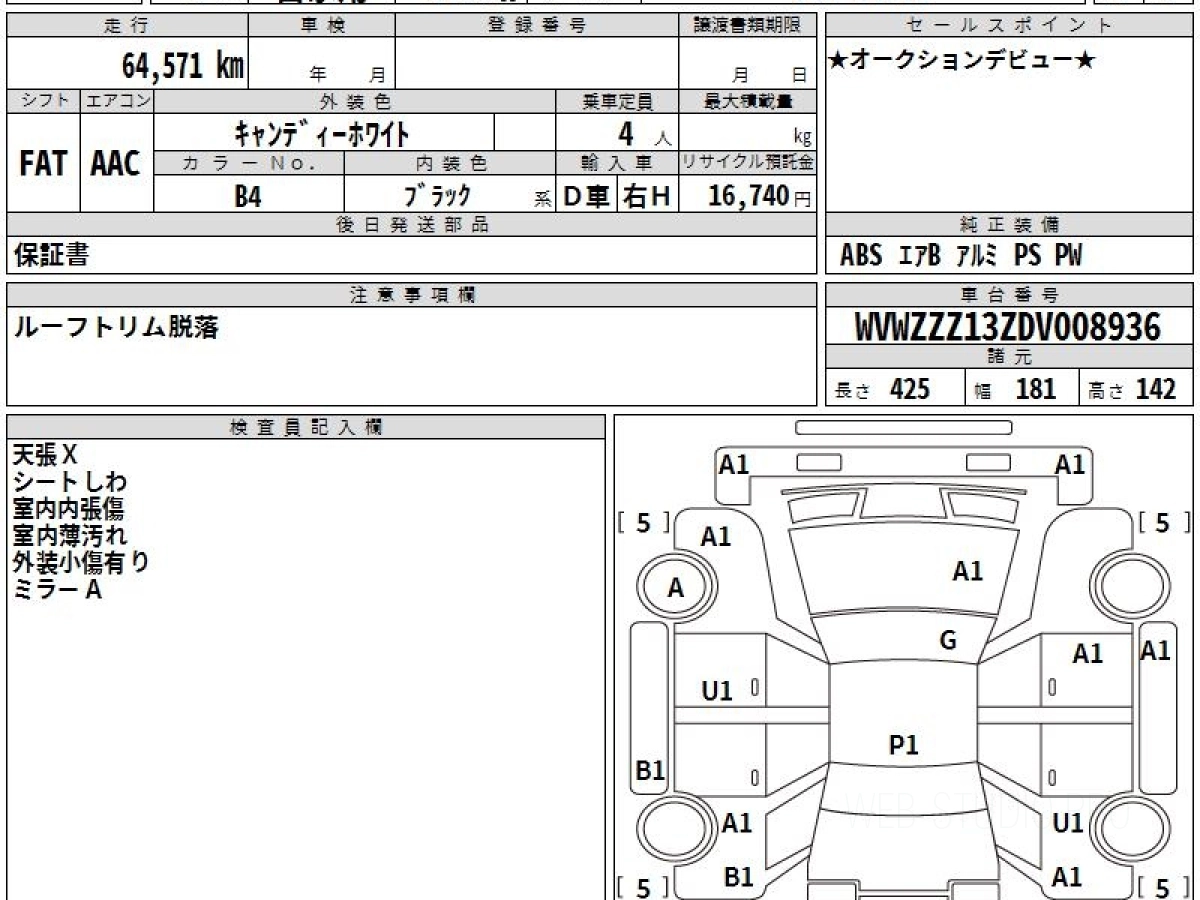Click the 純正装備 header
The width and height of the screenshot is (1200, 900).
click(x=1009, y=225)
